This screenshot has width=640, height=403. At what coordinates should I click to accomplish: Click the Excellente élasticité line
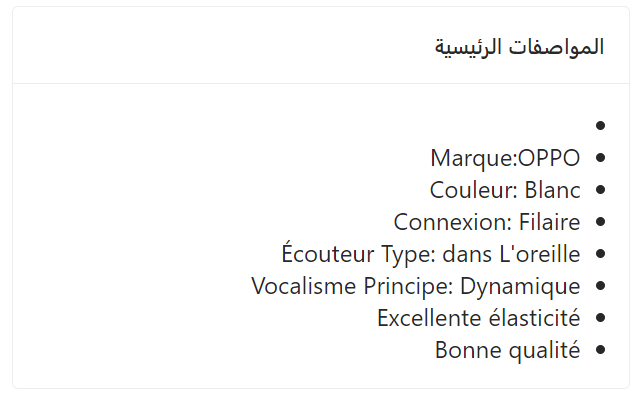coord(478,318)
